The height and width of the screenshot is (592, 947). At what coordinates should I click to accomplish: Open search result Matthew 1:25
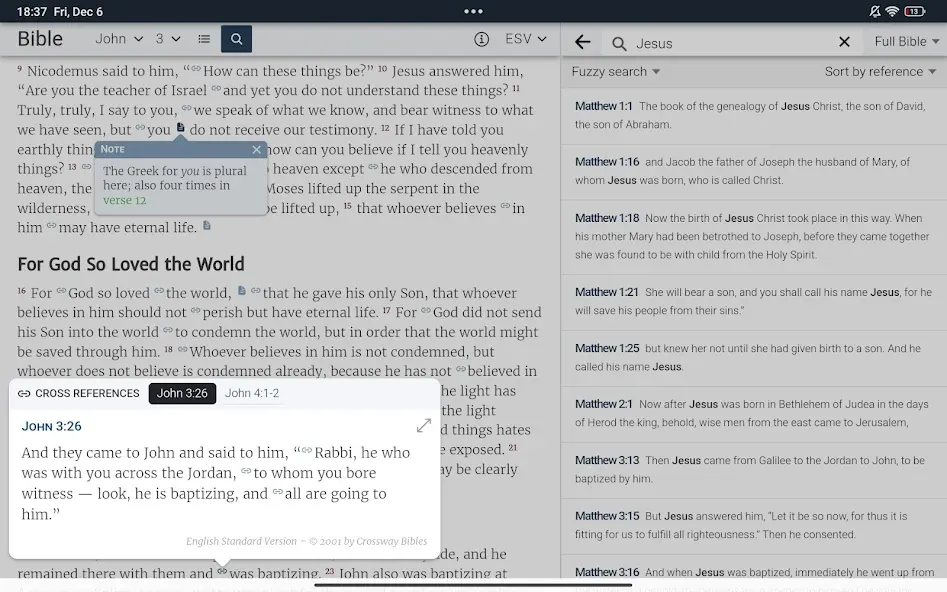click(754, 358)
